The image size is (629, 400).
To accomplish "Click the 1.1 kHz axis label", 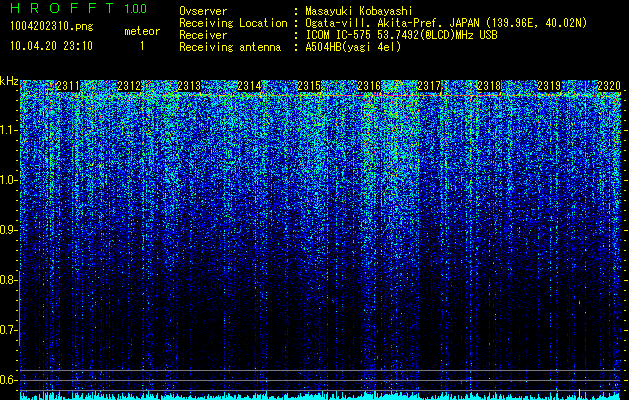I will click(x=8, y=130).
